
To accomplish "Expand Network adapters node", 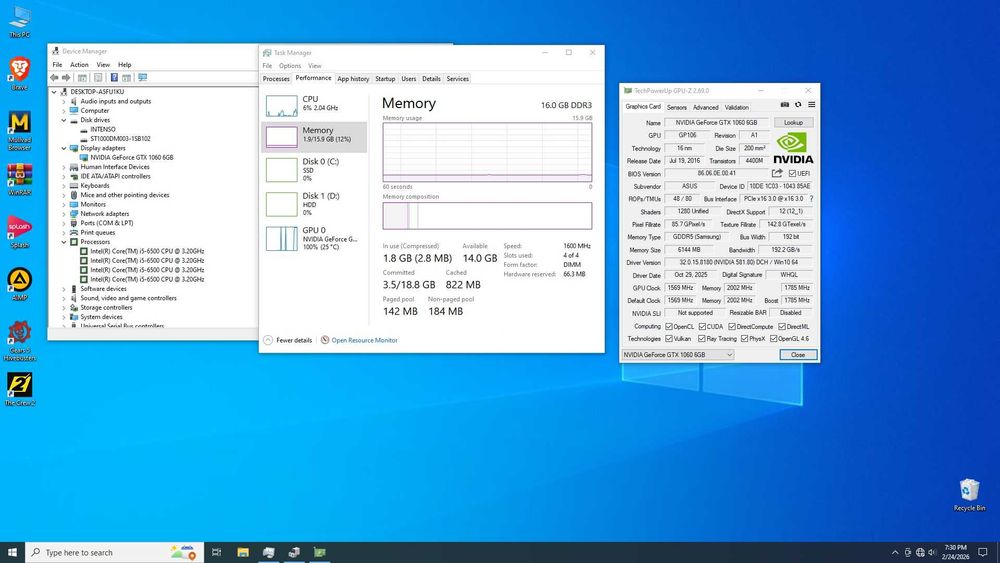I will 64,214.
